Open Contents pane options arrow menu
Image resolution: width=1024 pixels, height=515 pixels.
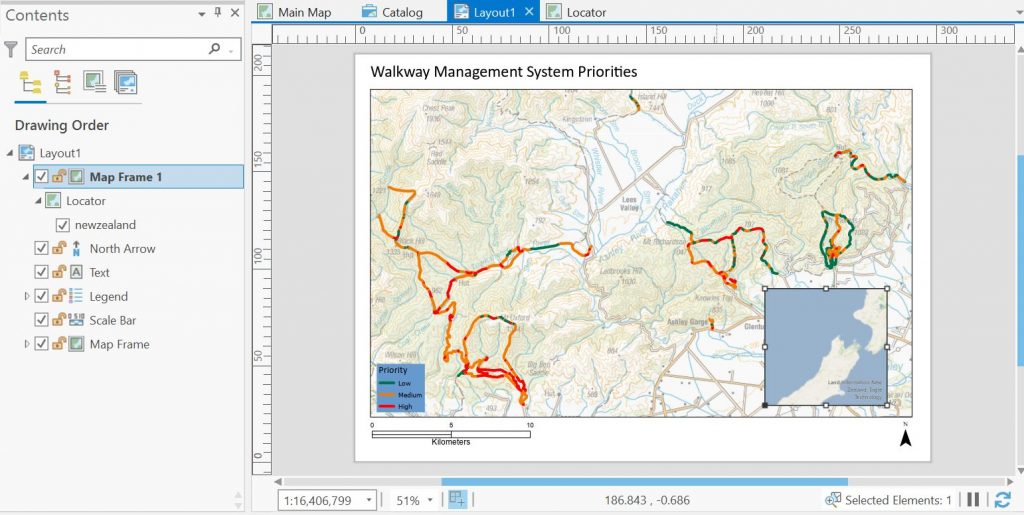pos(202,14)
